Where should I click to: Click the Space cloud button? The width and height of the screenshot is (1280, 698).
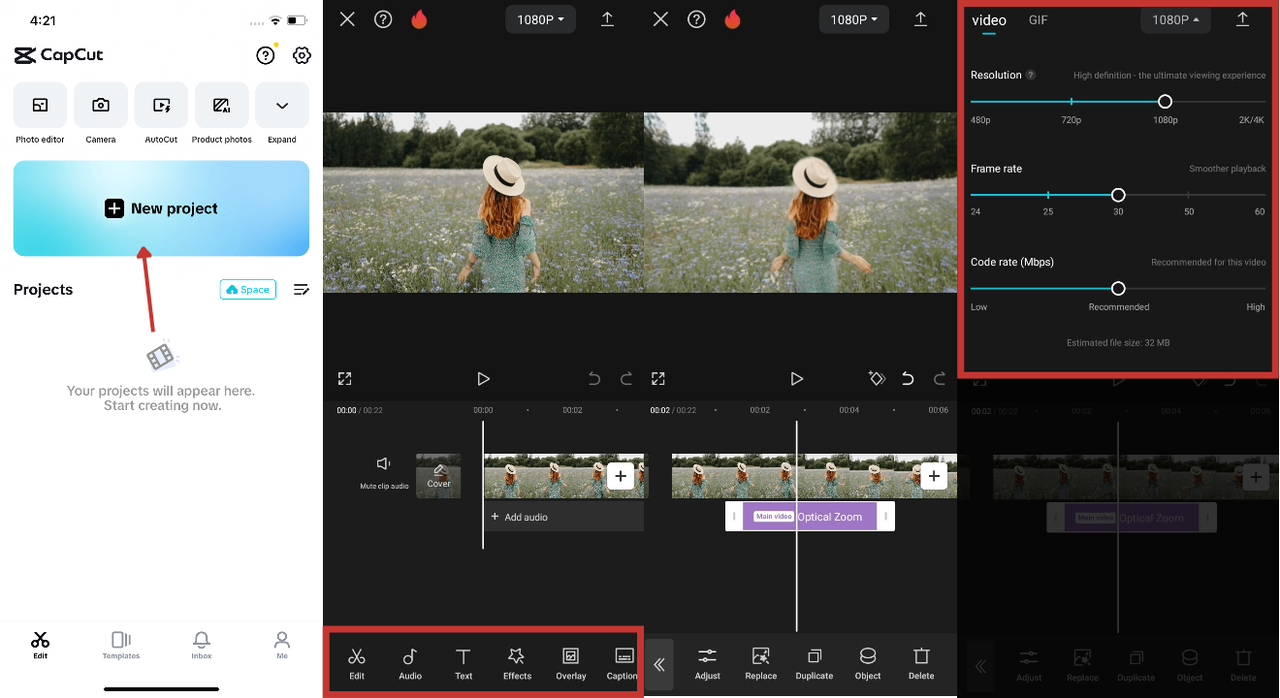pyautogui.click(x=248, y=290)
